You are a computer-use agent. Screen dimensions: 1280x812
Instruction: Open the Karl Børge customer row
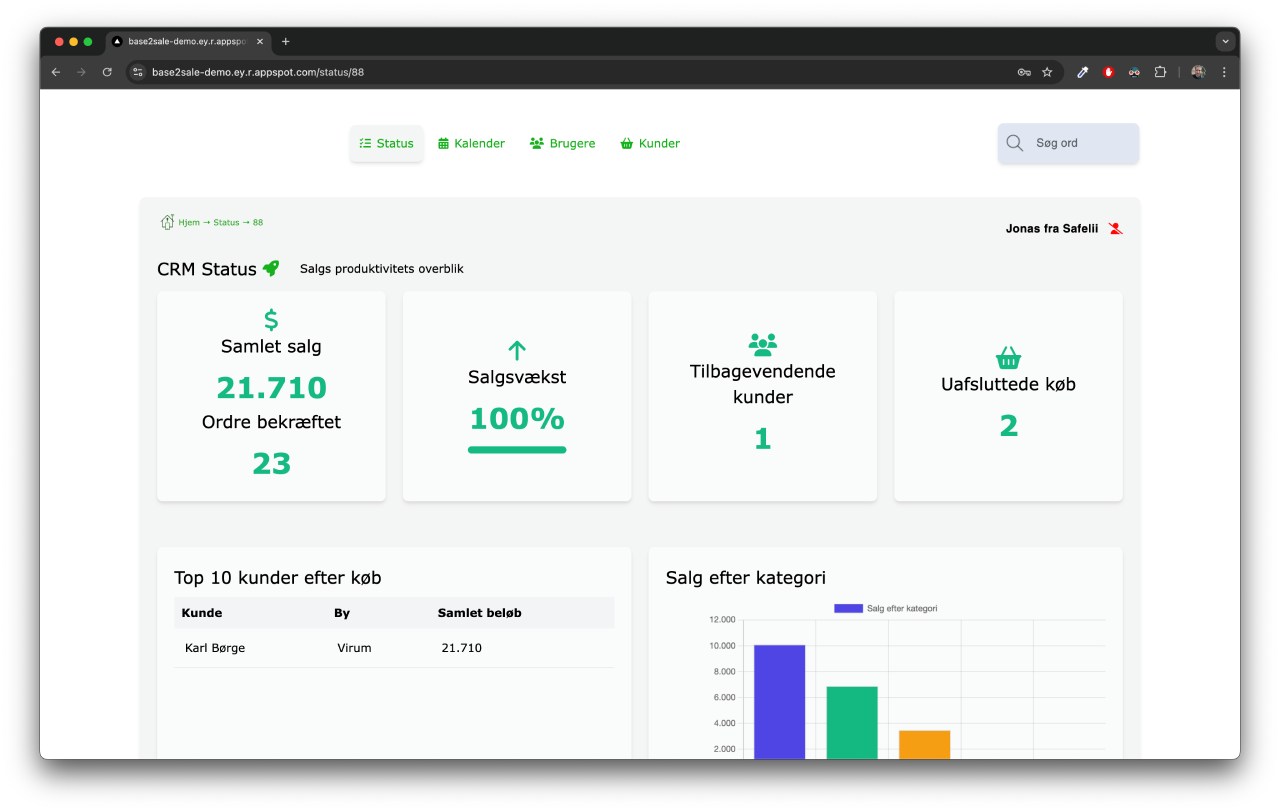tap(215, 648)
